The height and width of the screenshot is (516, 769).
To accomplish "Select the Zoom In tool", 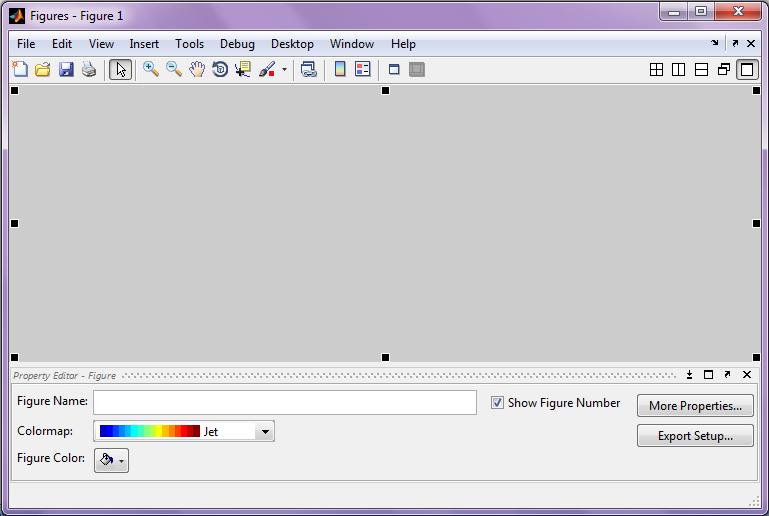I will point(151,69).
